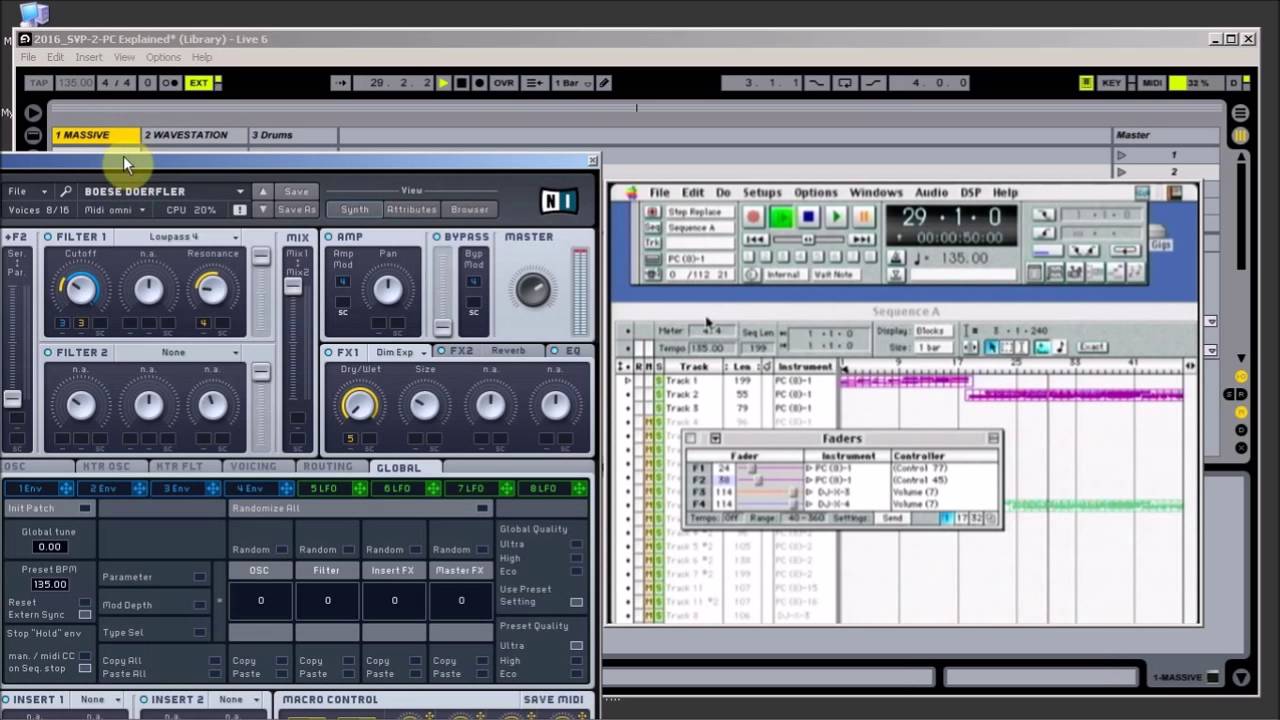Click the Filter 1 Cutoff knob

click(x=80, y=289)
